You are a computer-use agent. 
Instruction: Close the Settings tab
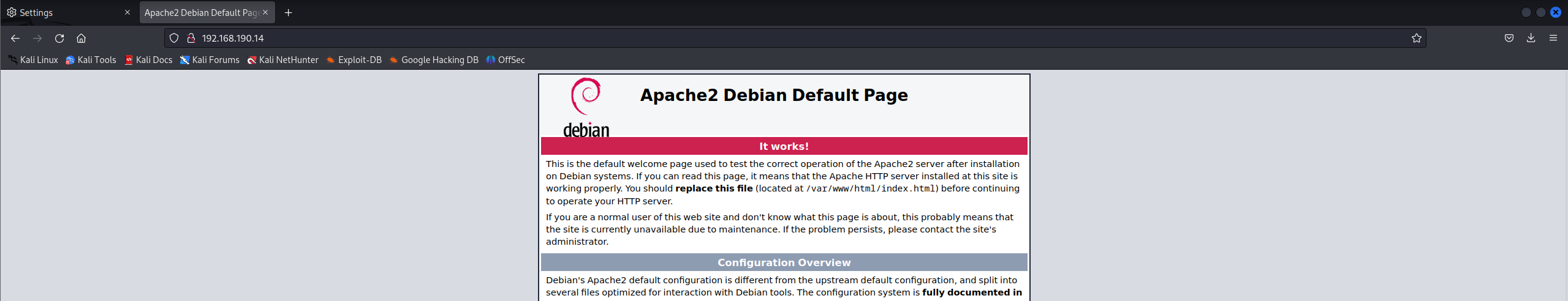click(127, 12)
